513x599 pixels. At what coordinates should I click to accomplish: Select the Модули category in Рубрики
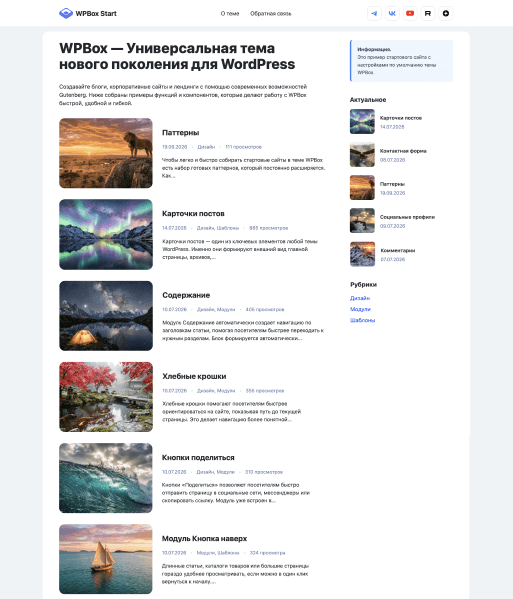pos(360,309)
